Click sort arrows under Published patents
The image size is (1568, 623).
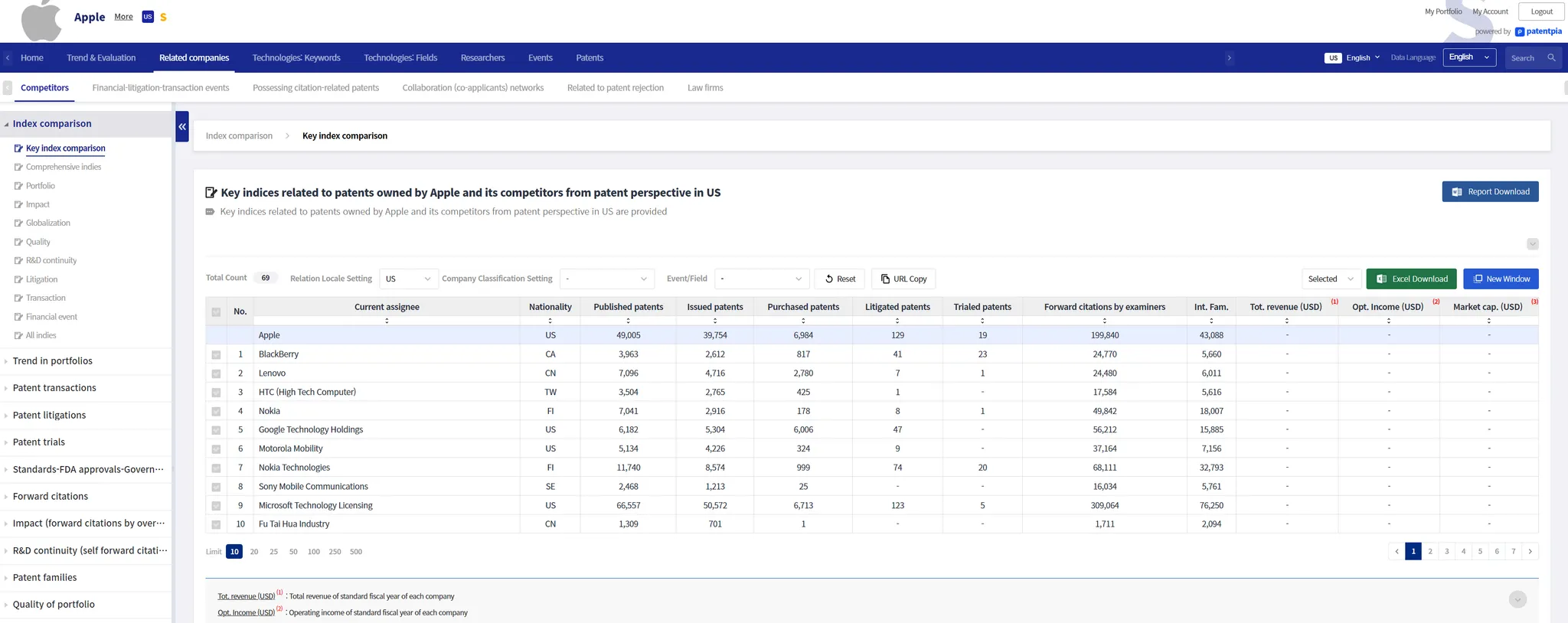tap(628, 321)
